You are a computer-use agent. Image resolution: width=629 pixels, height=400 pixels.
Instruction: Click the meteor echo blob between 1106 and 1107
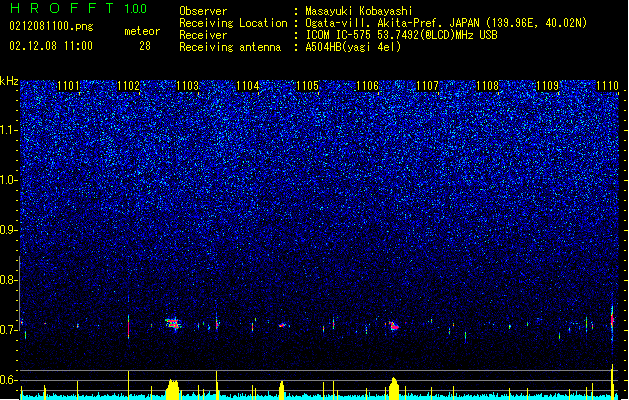394,326
